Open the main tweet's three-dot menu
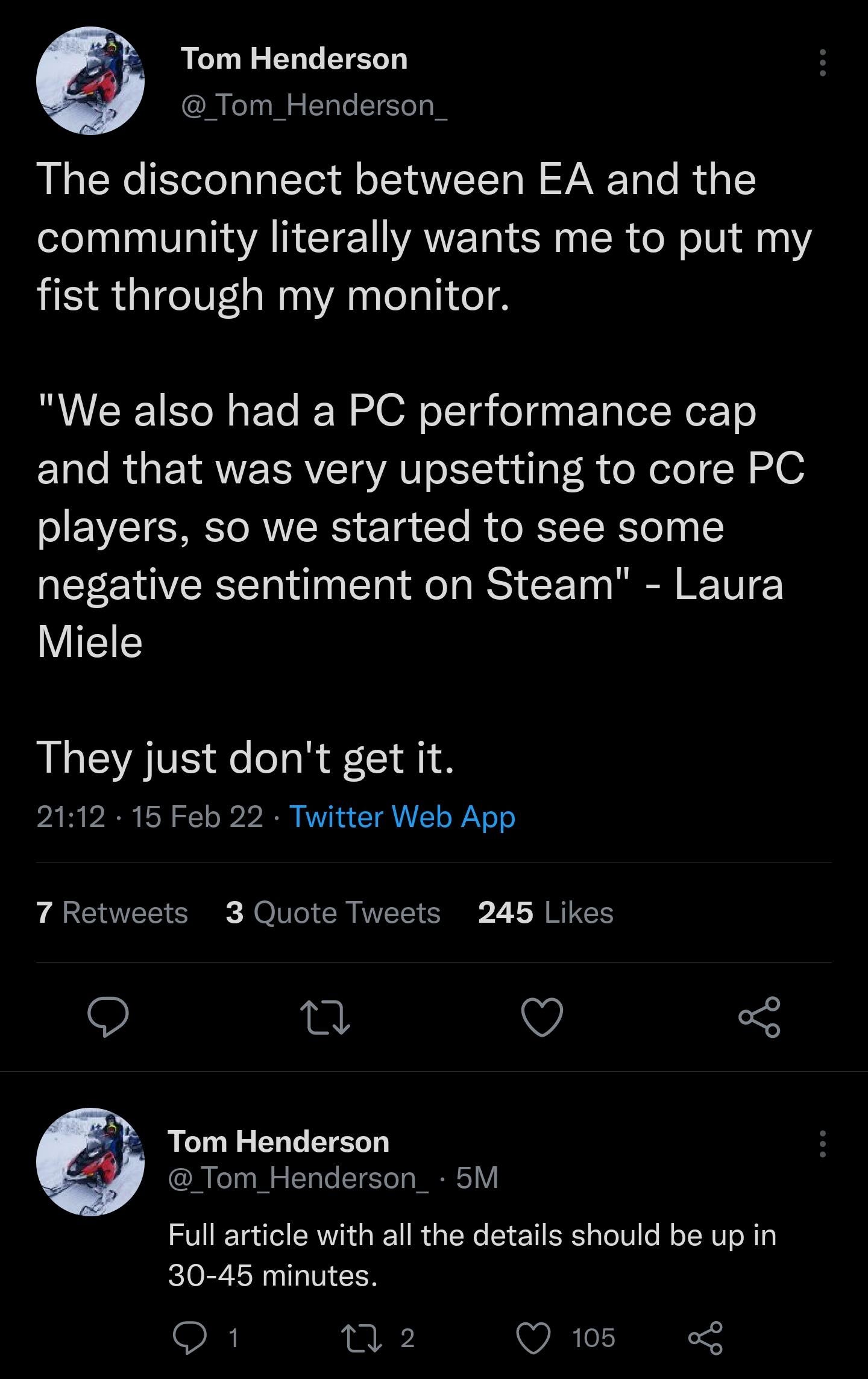The image size is (868, 1379). tap(822, 62)
